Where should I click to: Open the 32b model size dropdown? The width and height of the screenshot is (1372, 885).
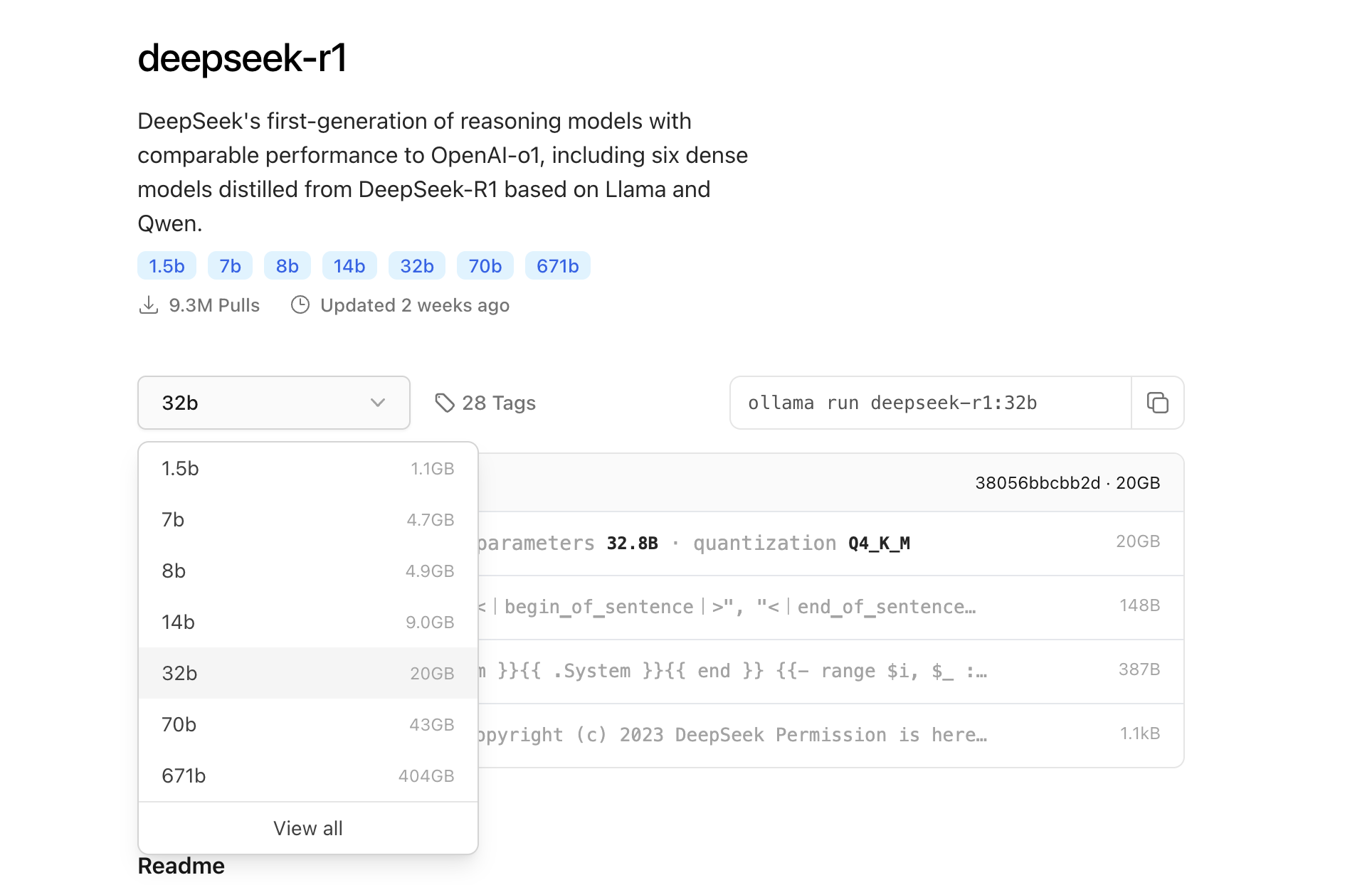273,403
